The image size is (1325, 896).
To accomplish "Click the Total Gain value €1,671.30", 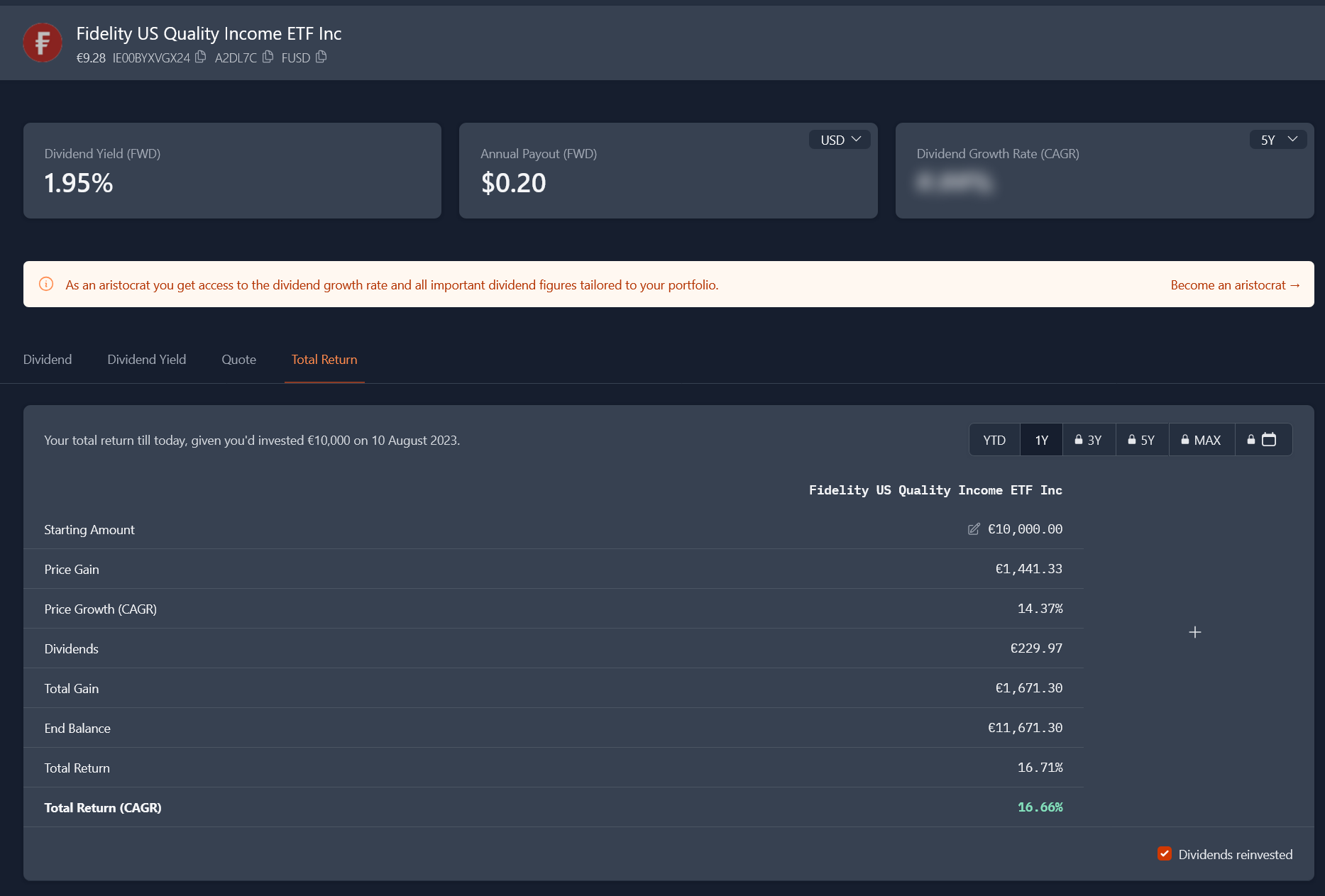I will [1028, 688].
